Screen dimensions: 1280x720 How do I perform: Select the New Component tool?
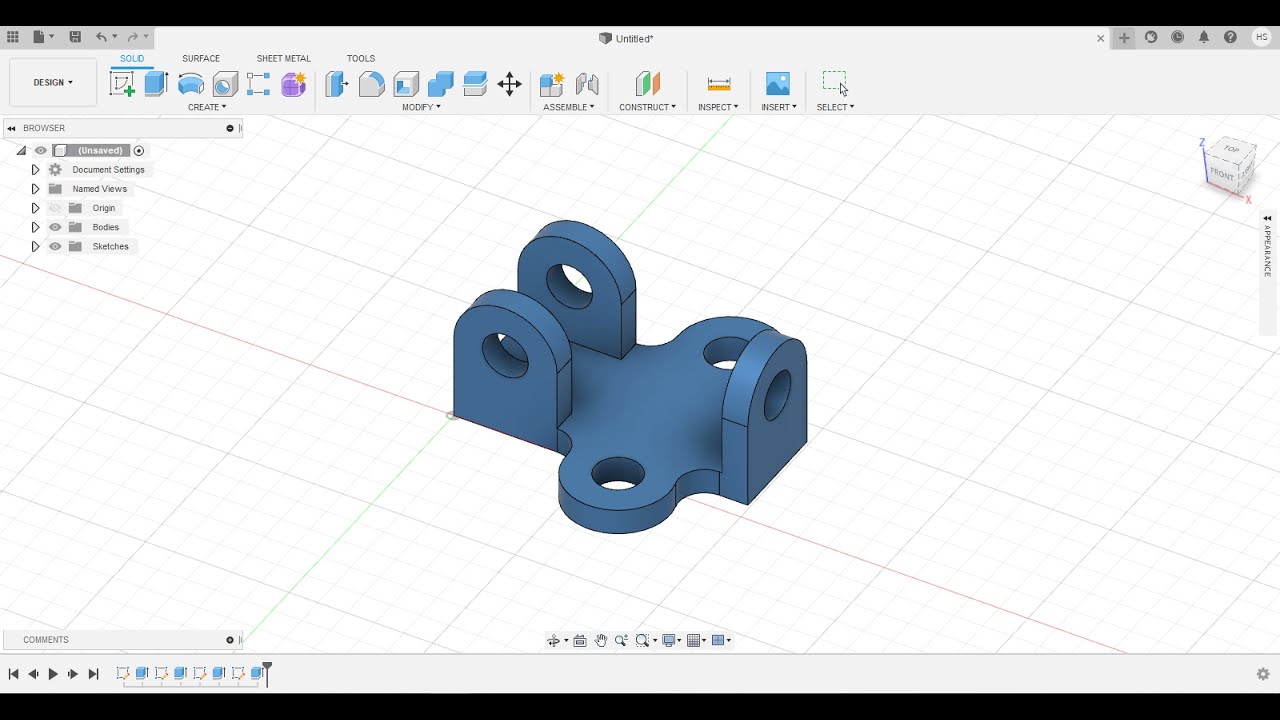pos(552,84)
